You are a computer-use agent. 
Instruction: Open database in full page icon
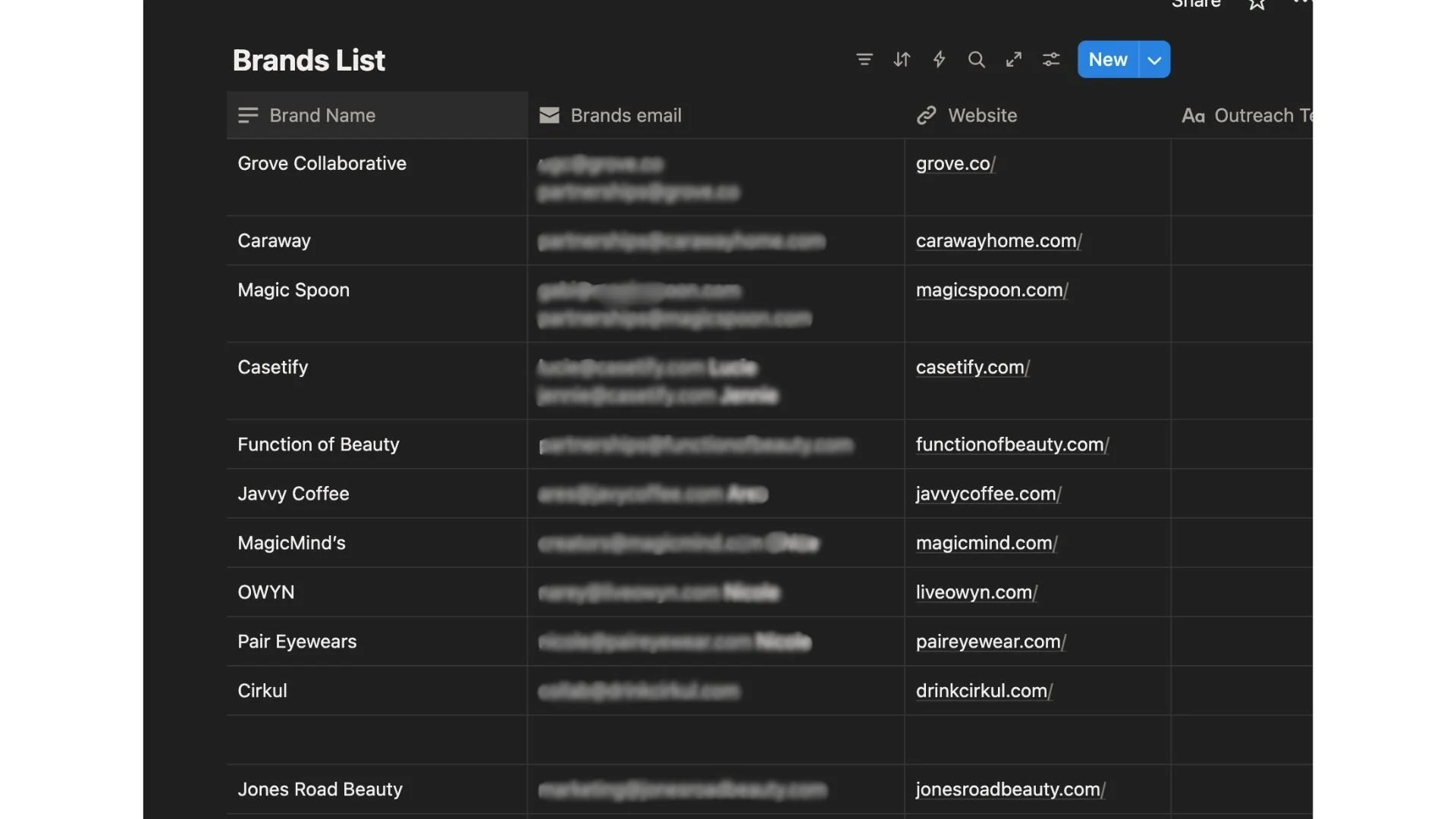pyautogui.click(x=1014, y=59)
